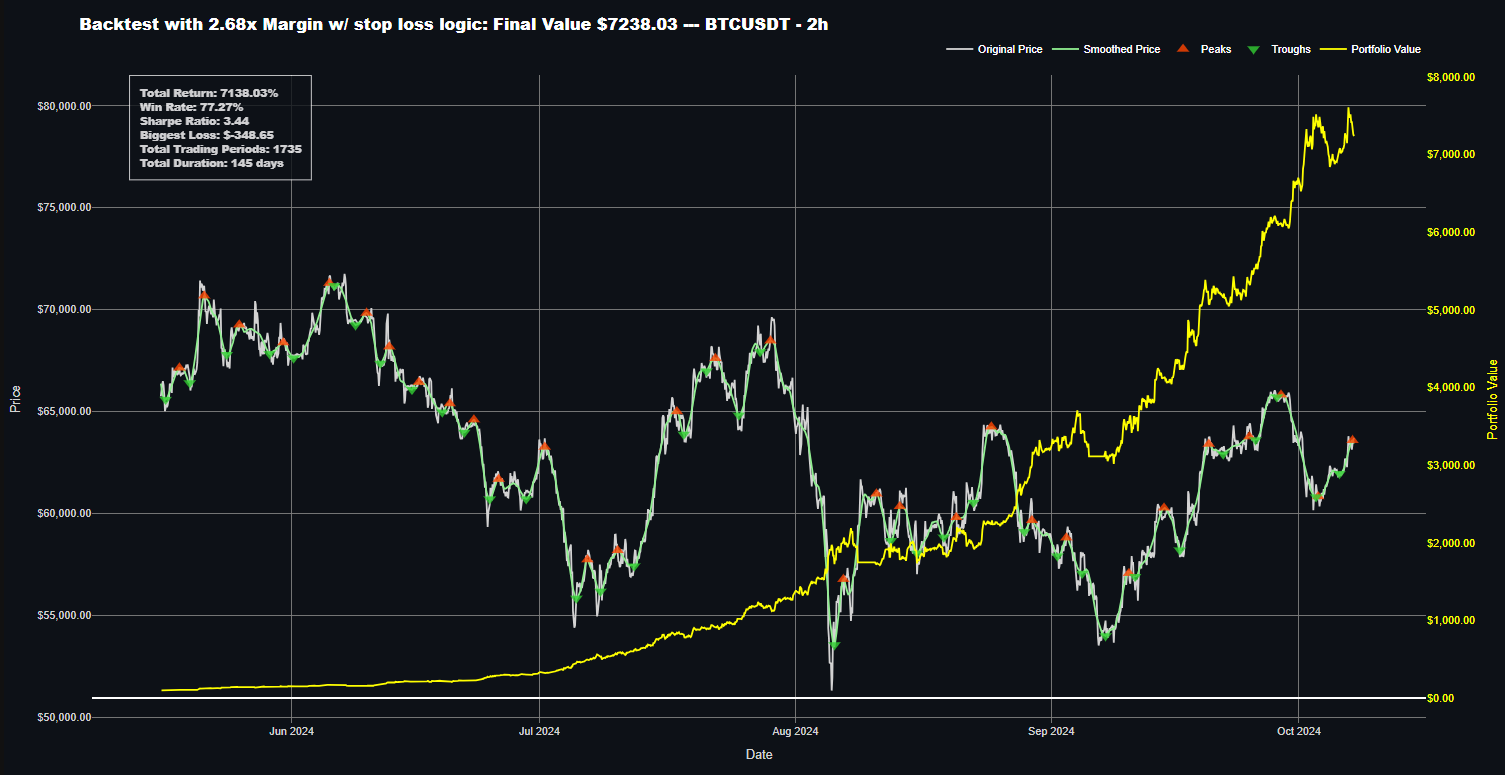Click the $7,000.00 portfolio tick label
This screenshot has height=775, width=1505.
coord(1450,155)
